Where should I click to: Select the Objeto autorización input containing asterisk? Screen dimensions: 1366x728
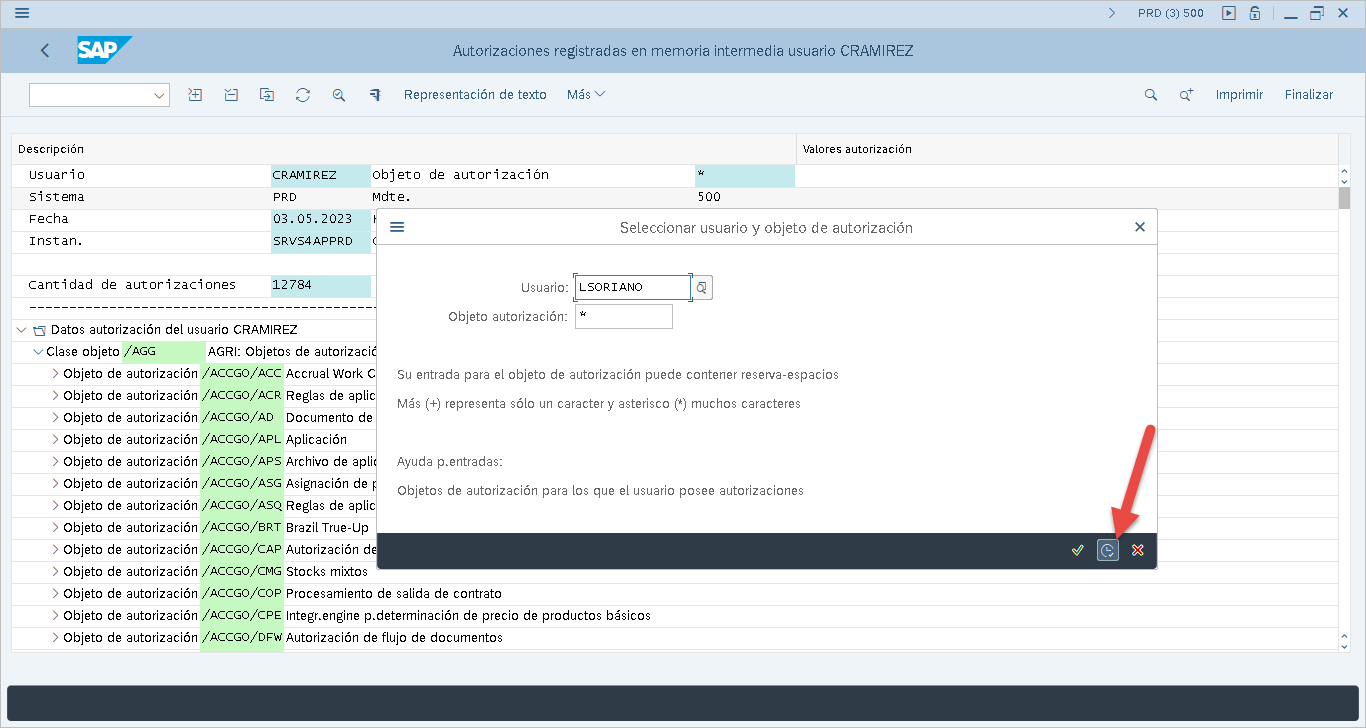coord(624,315)
